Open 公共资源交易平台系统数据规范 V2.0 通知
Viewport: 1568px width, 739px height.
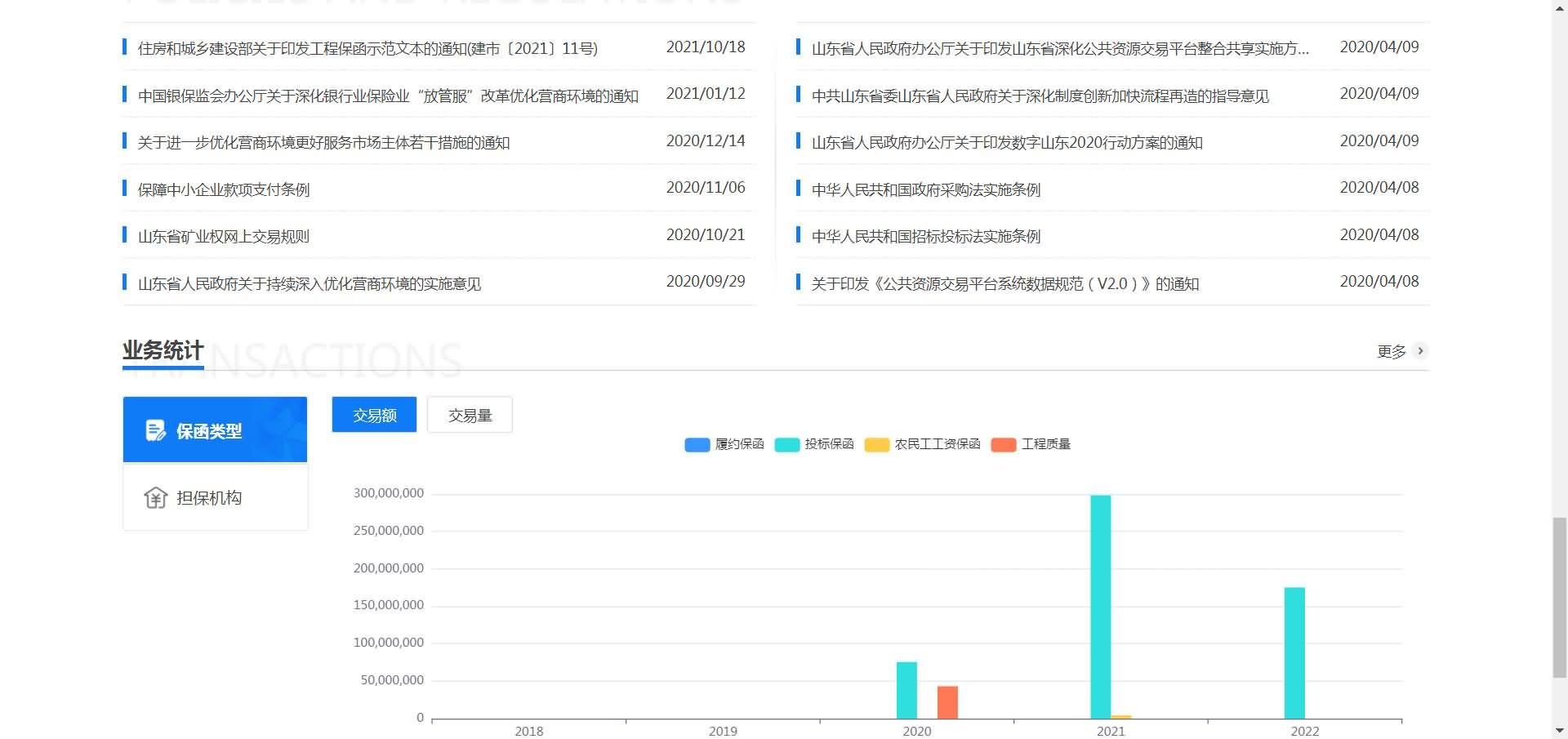pos(1005,283)
